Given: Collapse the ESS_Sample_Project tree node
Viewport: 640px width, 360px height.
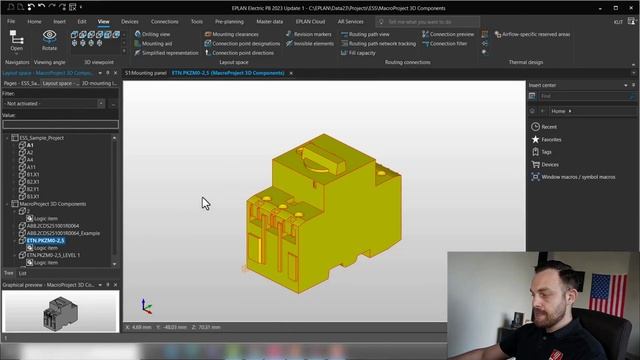Looking at the screenshot, I should 7,138.
